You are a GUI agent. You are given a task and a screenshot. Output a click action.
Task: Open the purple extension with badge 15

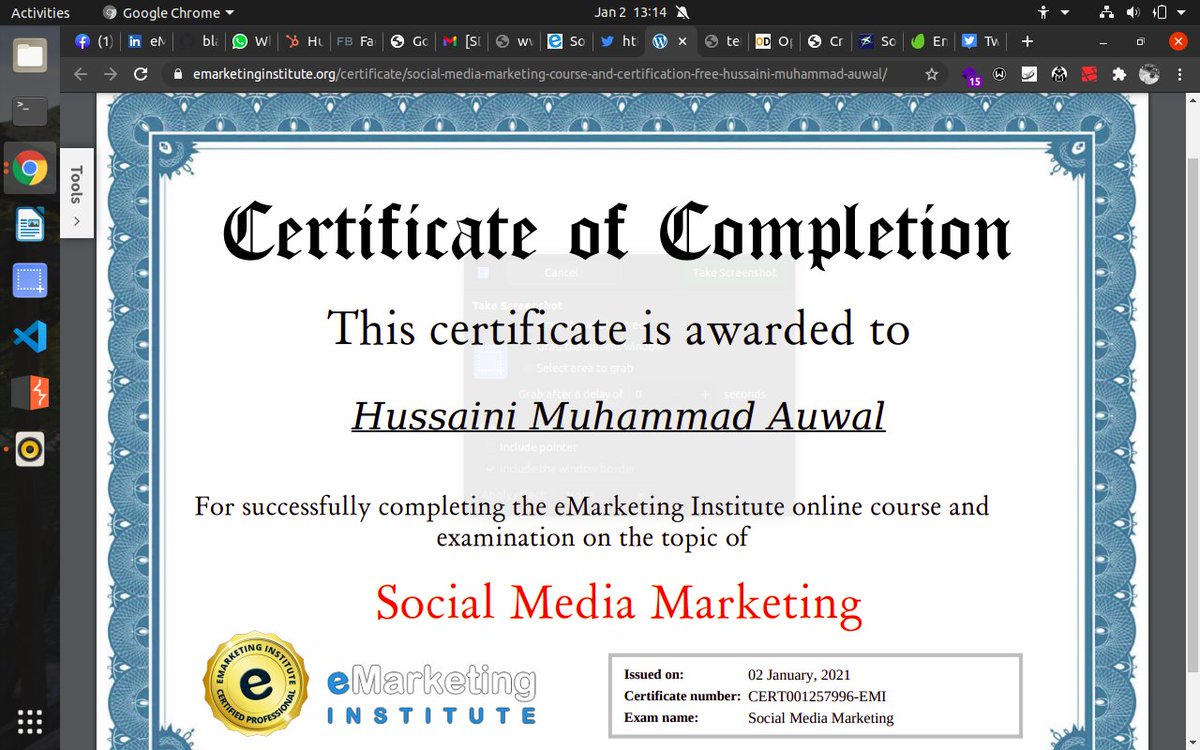[971, 76]
